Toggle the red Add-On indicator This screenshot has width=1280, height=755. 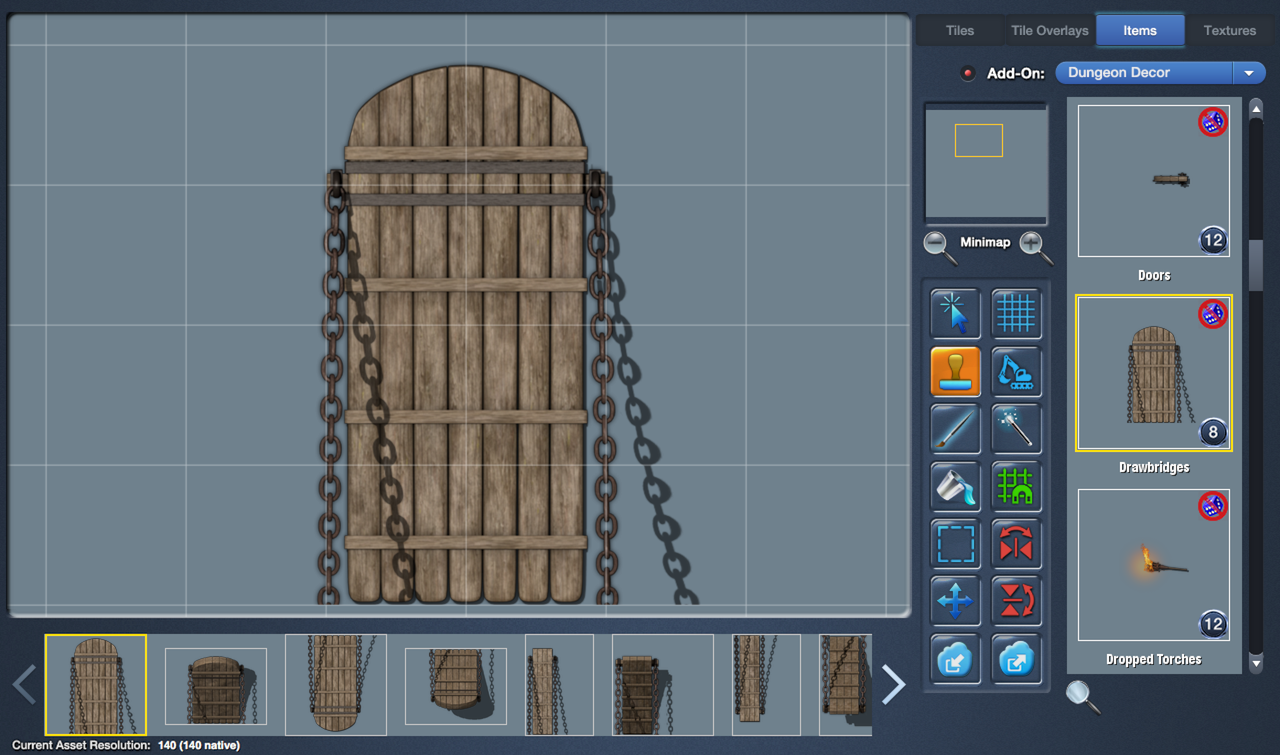(x=967, y=73)
